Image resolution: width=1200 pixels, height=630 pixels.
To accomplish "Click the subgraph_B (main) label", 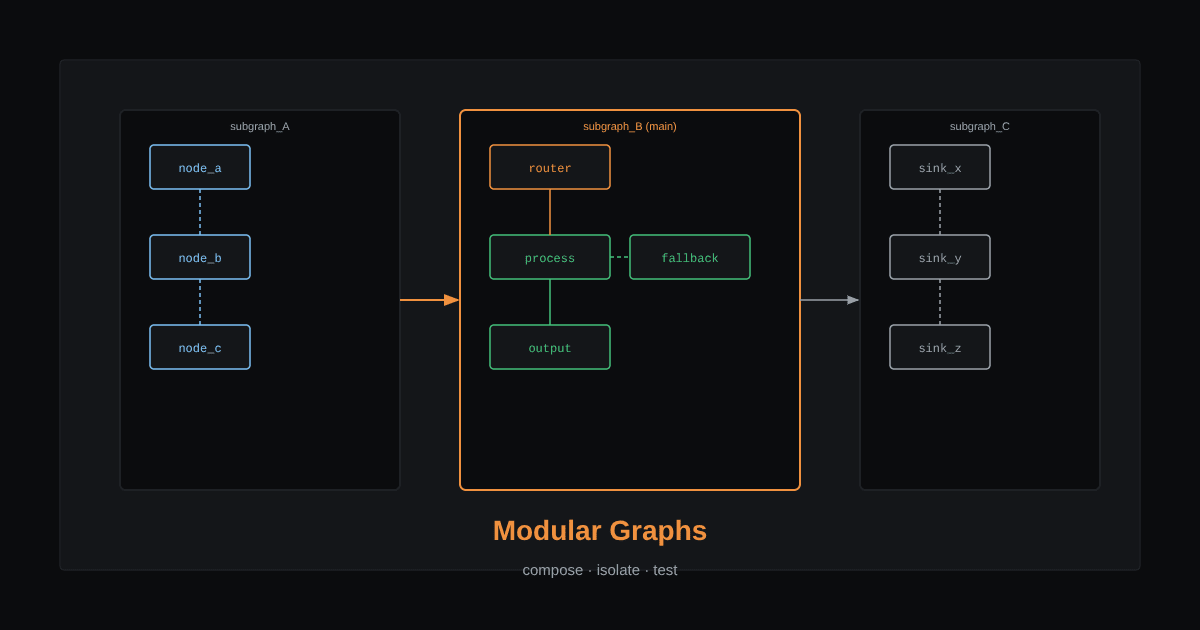I will click(630, 126).
